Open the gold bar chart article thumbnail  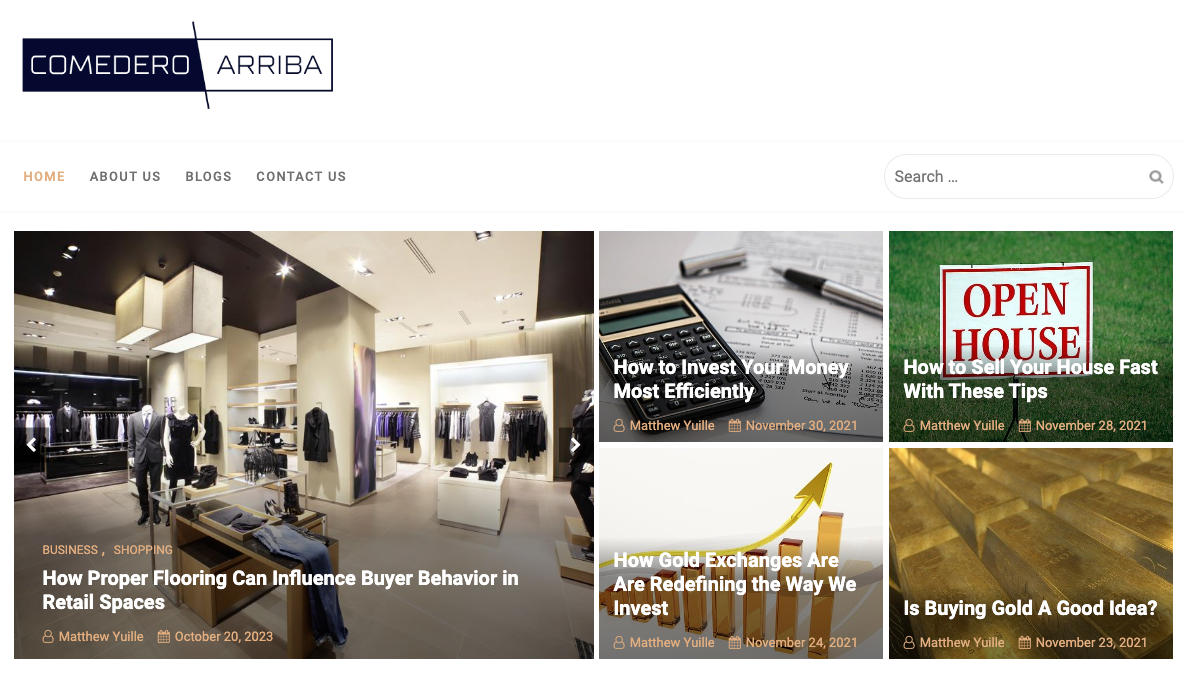740,554
